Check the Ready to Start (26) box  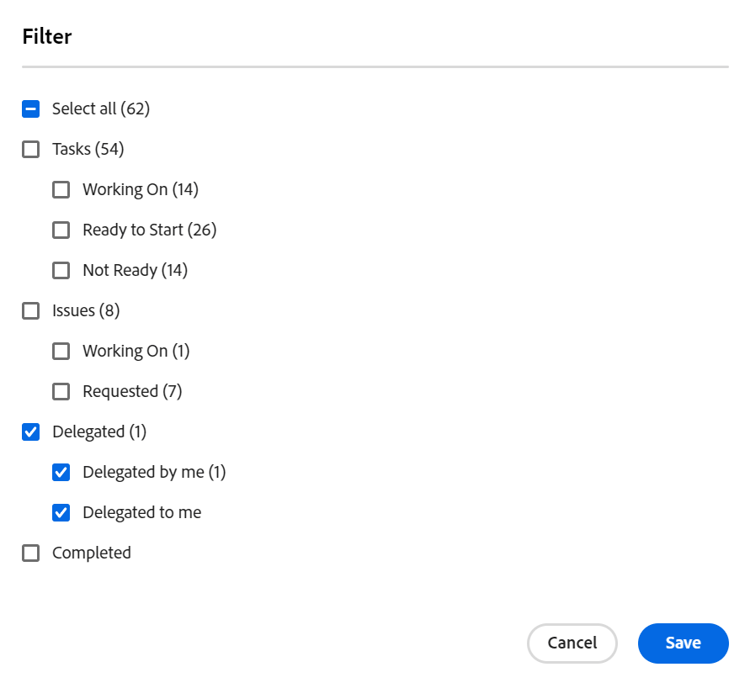coord(61,230)
